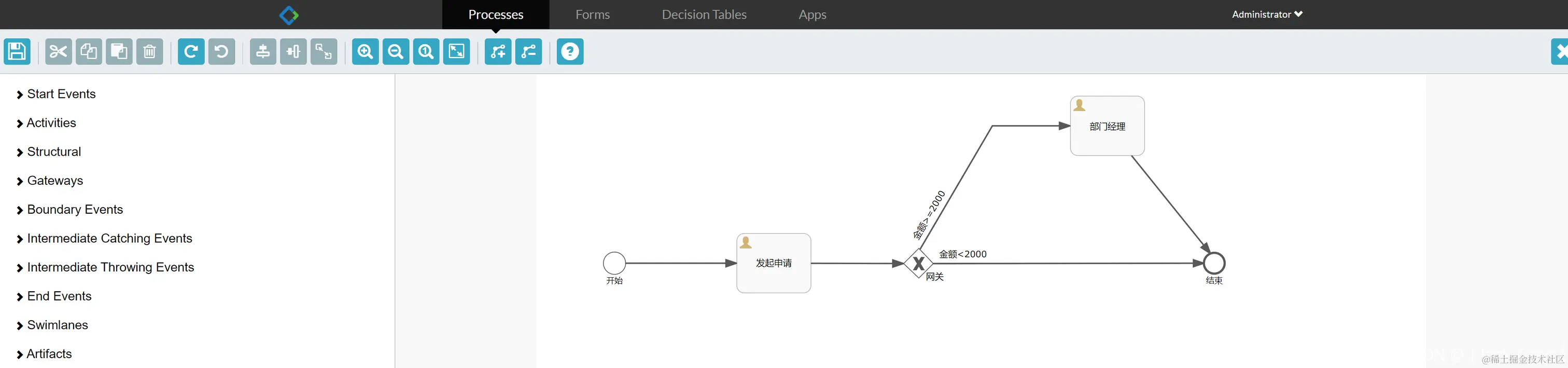Remove bend point from sequence flow
Viewport: 1568px width, 368px height.
[x=528, y=52]
